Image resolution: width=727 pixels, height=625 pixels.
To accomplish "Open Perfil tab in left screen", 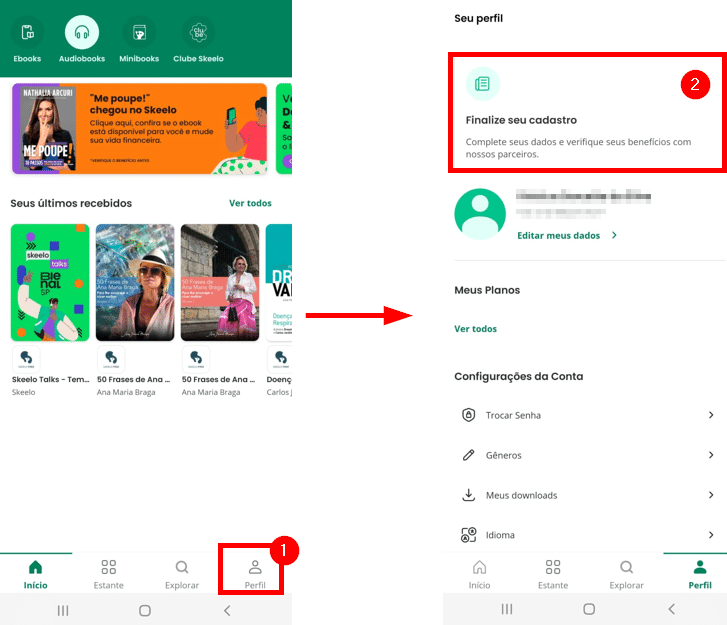I will (255, 574).
